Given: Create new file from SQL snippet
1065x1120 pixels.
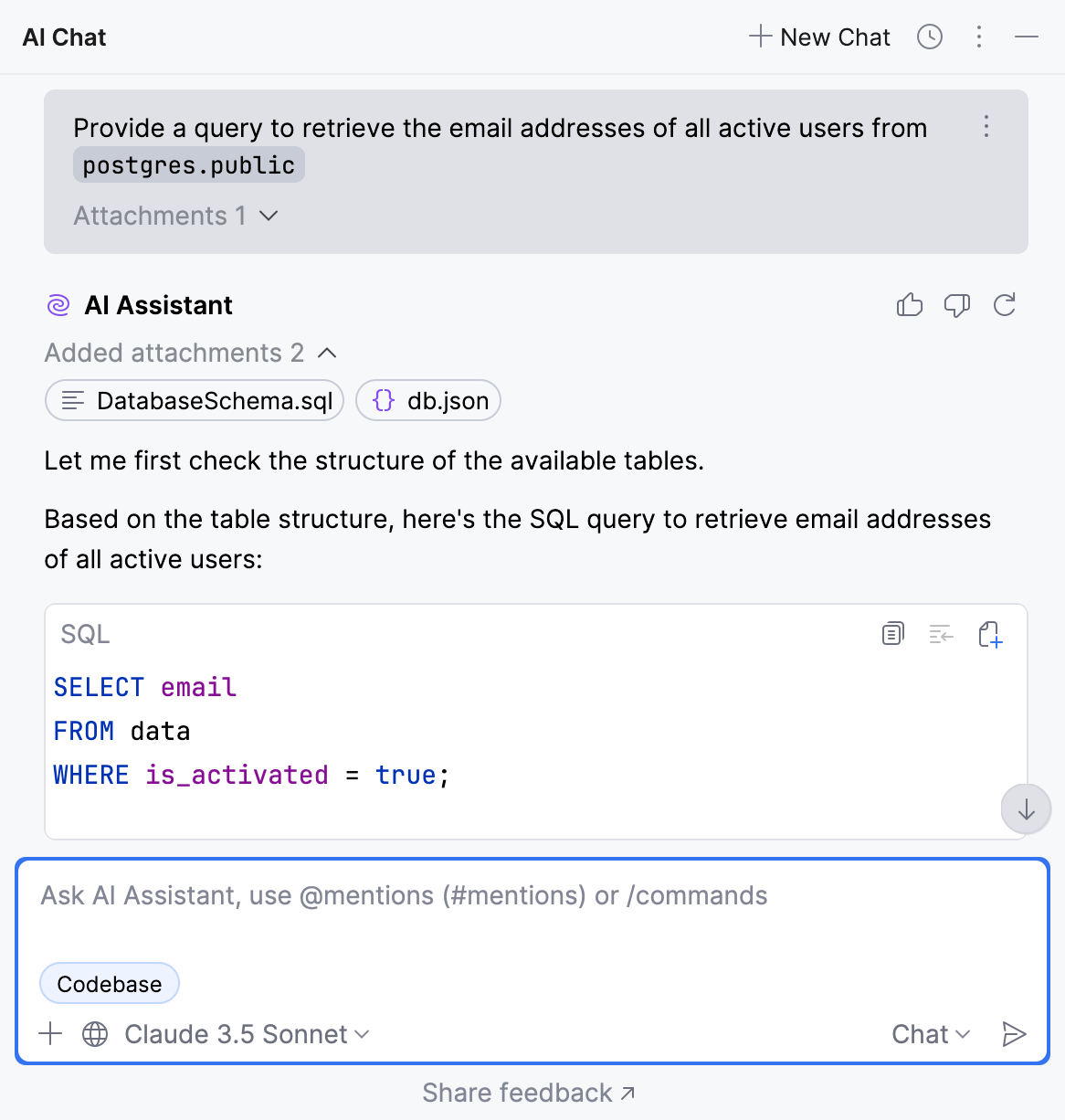Looking at the screenshot, I should [x=990, y=633].
